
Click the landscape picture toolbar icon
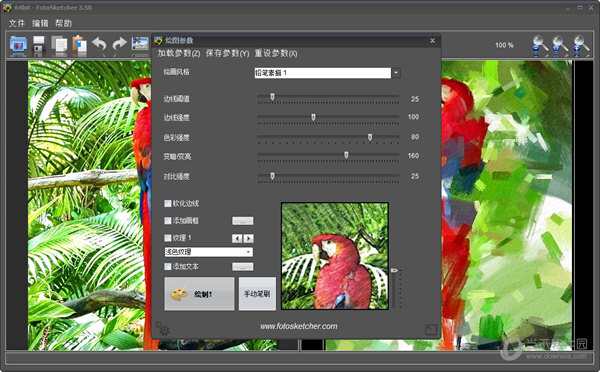coord(140,44)
